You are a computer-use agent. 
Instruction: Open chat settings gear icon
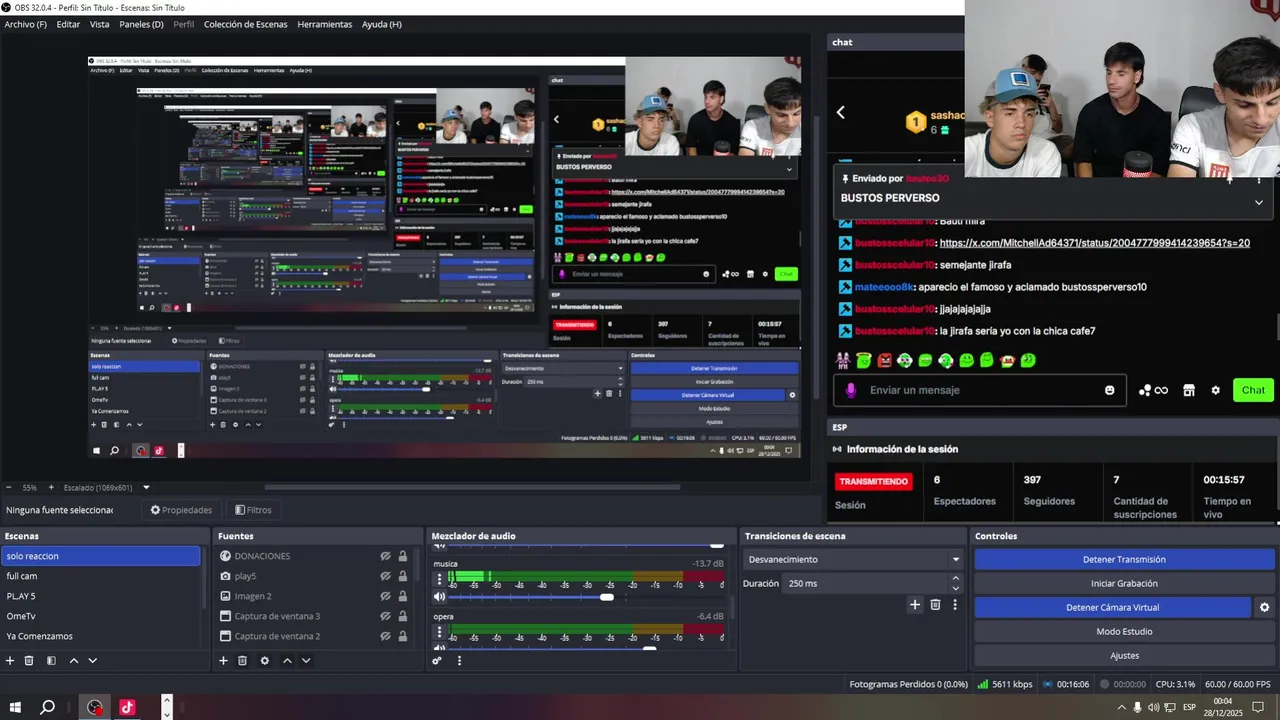[x=1215, y=390]
